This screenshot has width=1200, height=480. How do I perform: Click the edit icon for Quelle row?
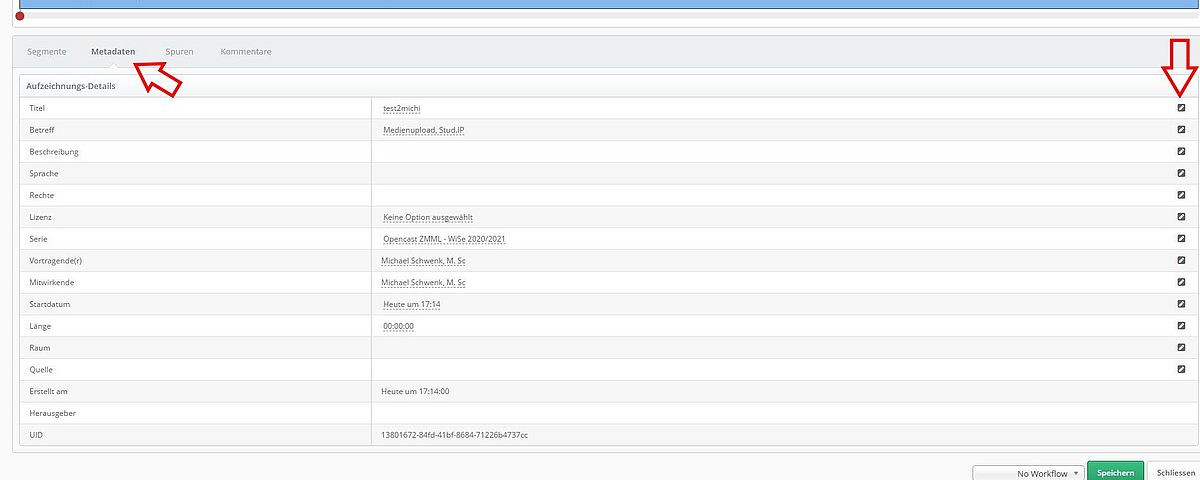click(x=1180, y=369)
